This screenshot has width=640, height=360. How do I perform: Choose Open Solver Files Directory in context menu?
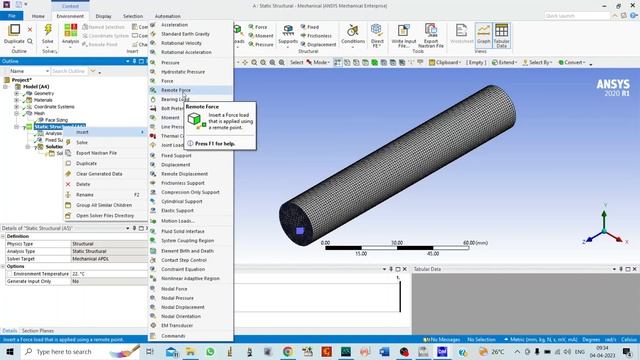104,216
